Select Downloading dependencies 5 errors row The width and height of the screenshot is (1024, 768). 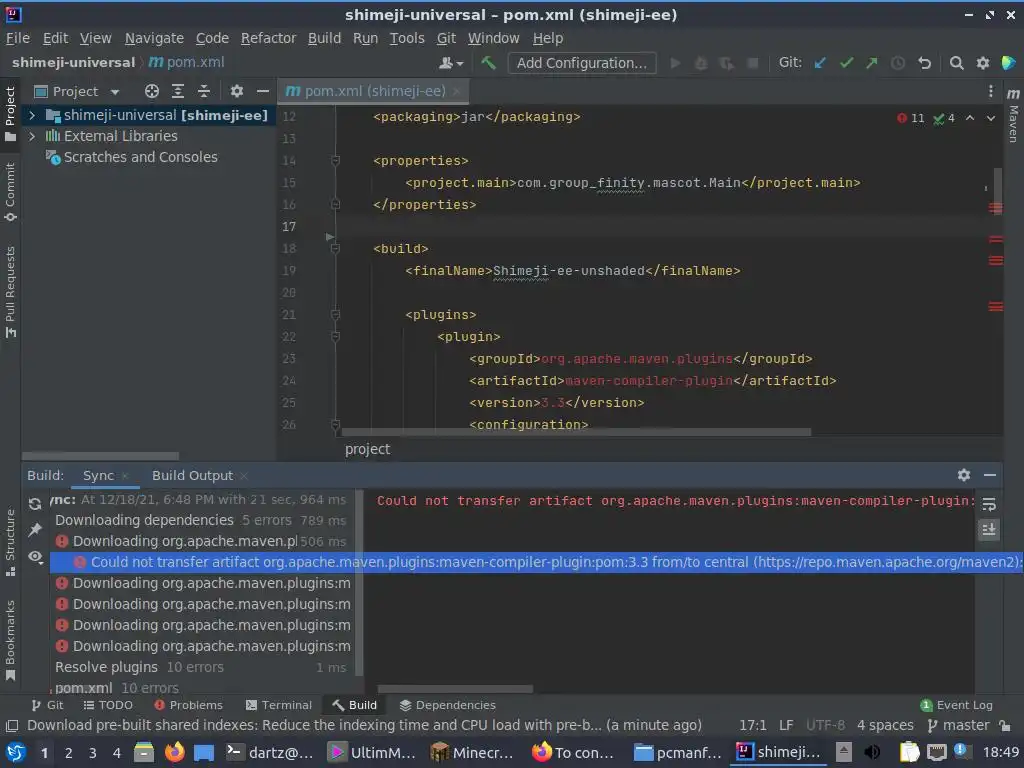click(201, 520)
